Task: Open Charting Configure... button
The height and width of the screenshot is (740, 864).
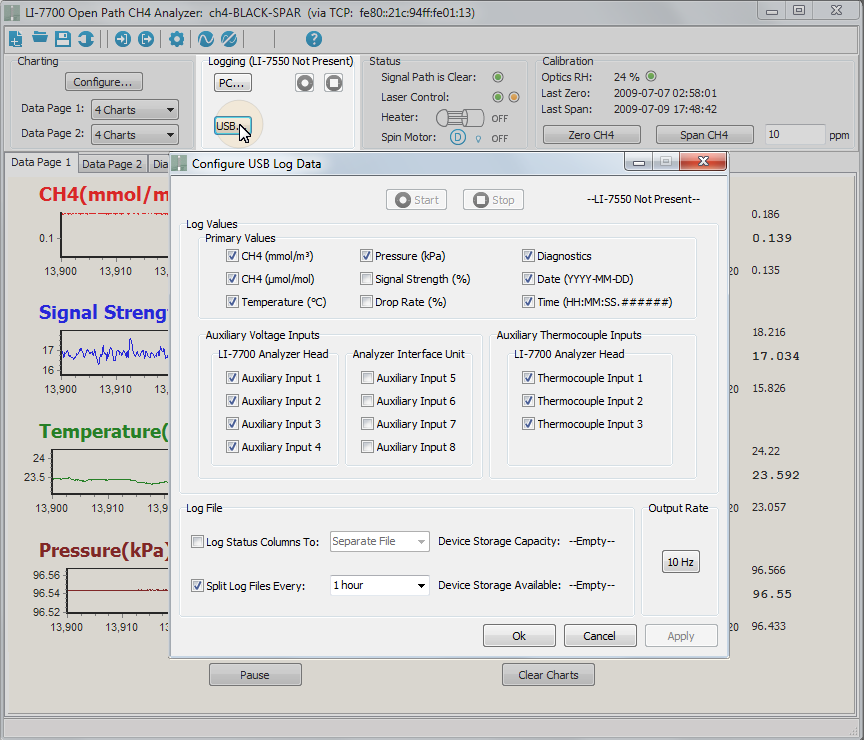Action: click(104, 82)
